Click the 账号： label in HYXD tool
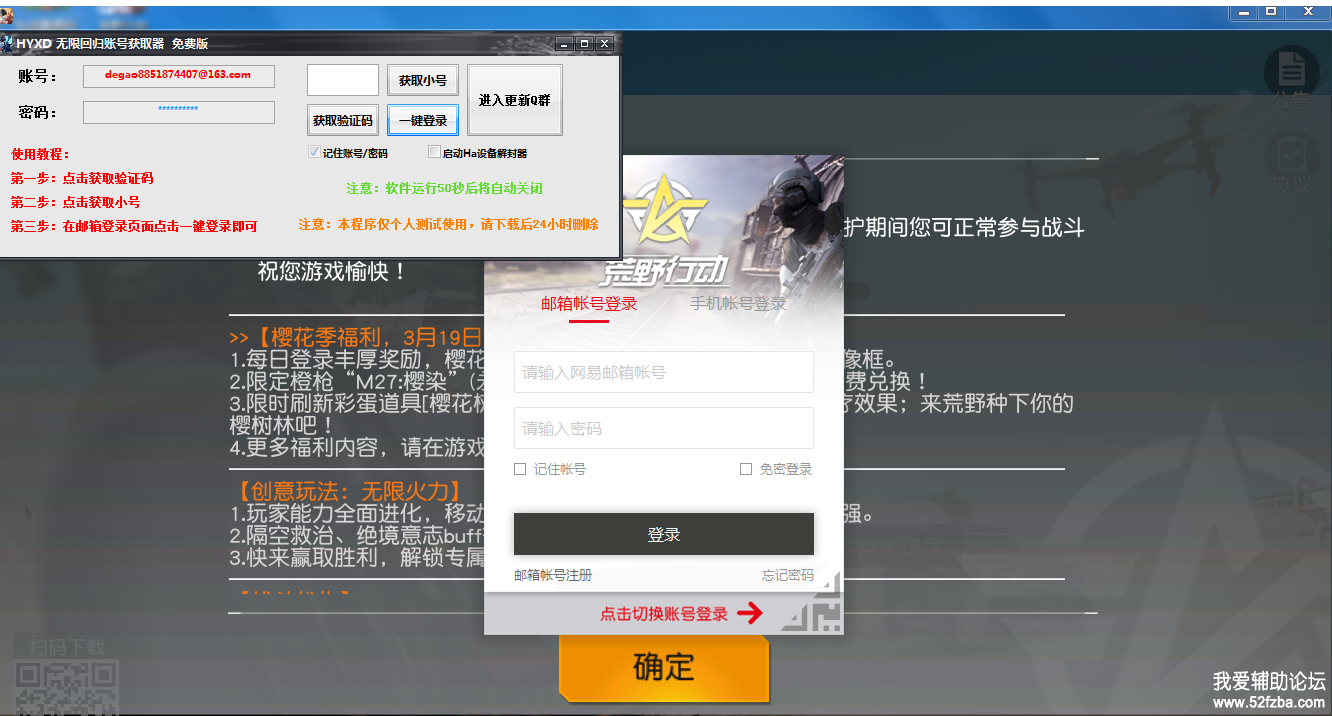Screen dimensions: 1332x716 click(38, 76)
